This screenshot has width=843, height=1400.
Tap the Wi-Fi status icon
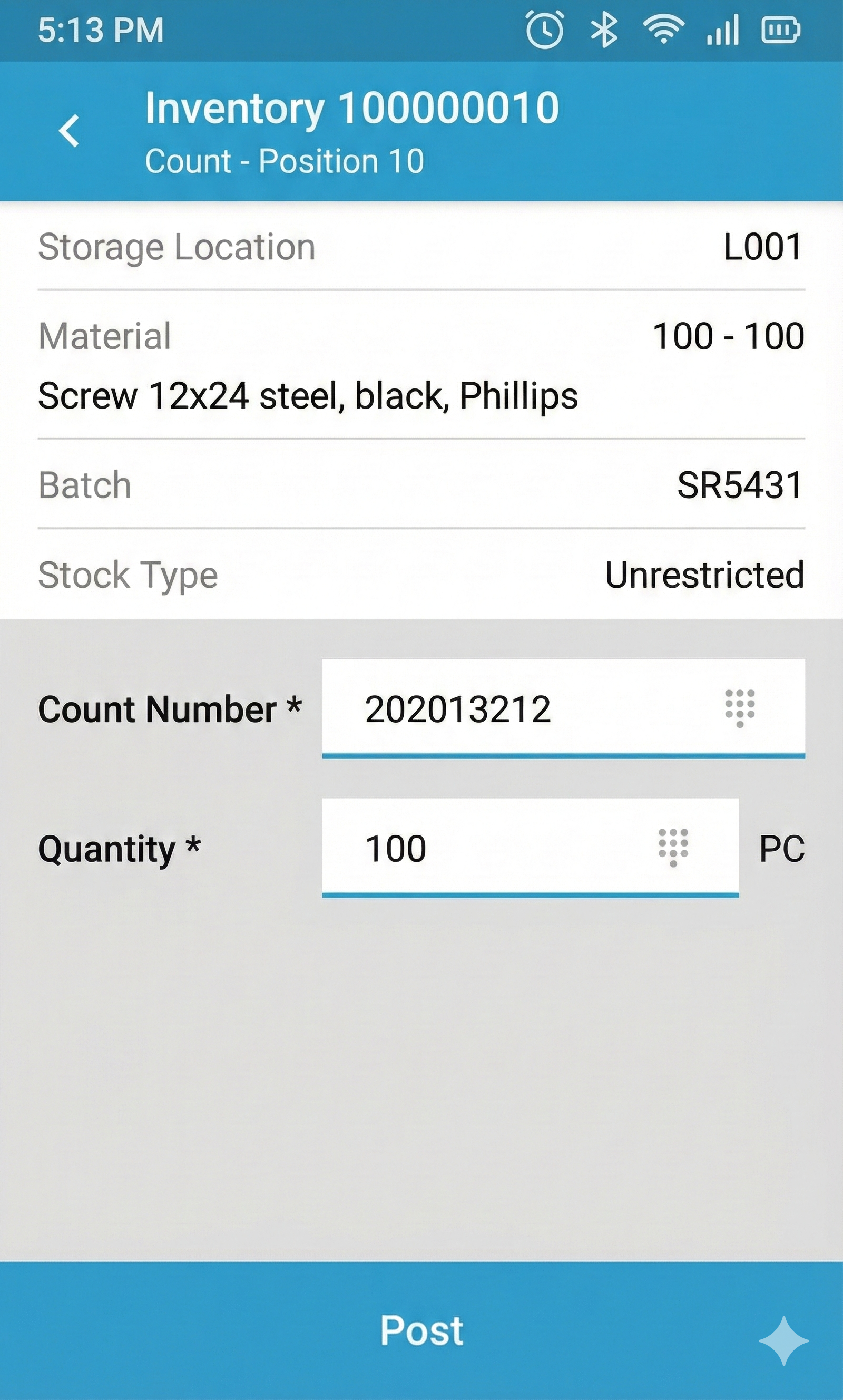663,30
